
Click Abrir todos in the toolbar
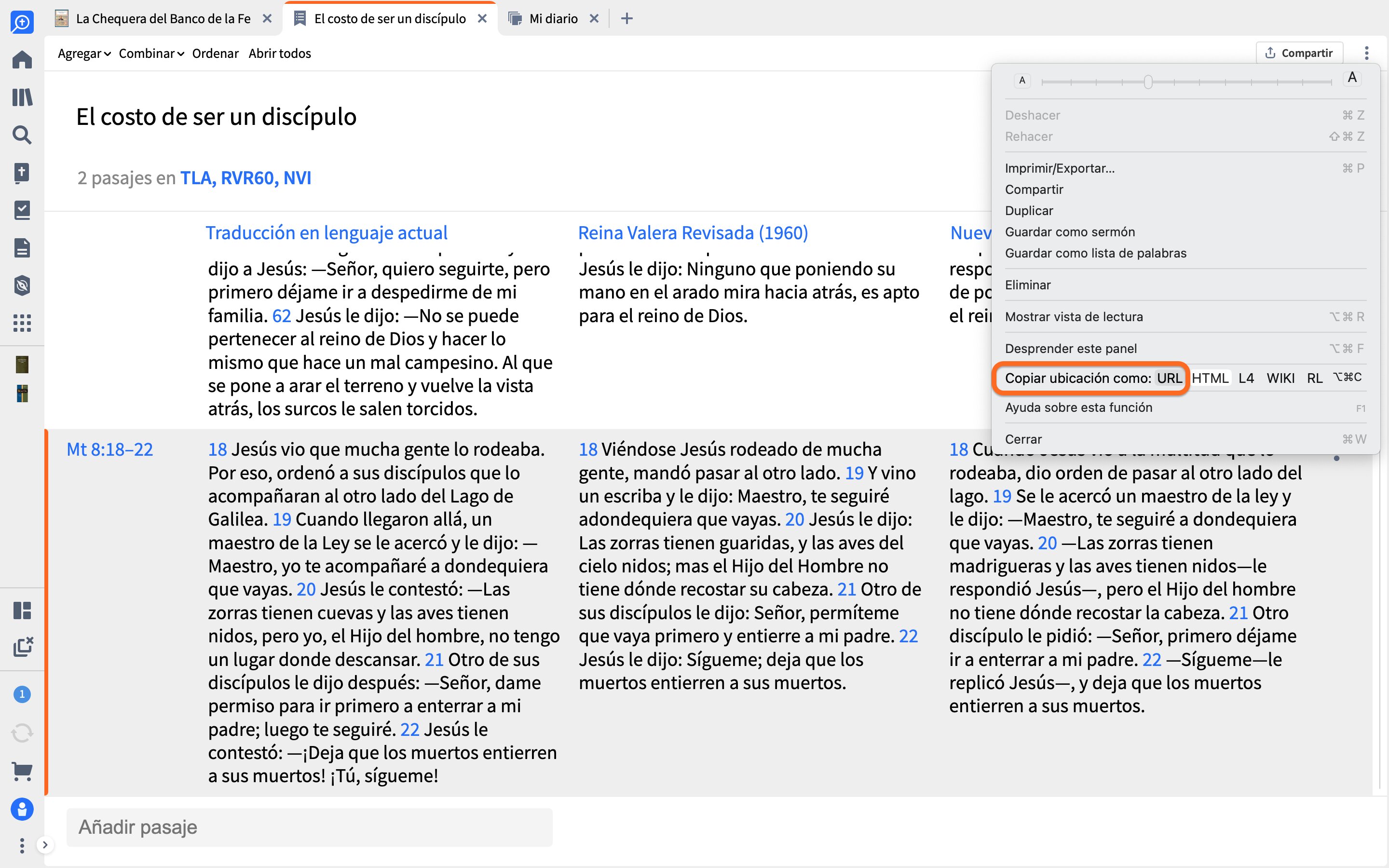click(x=280, y=54)
